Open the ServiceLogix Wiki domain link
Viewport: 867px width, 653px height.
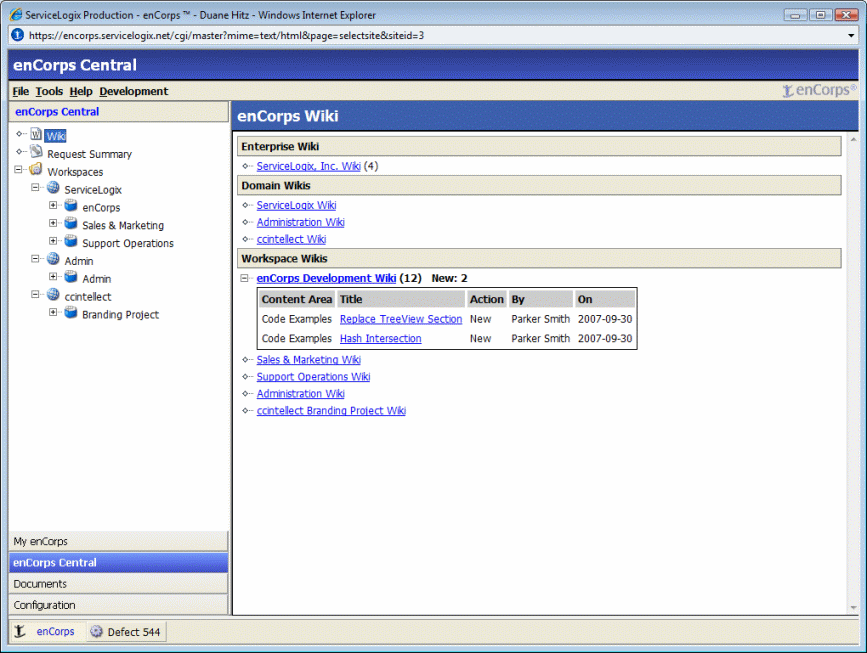coord(296,205)
